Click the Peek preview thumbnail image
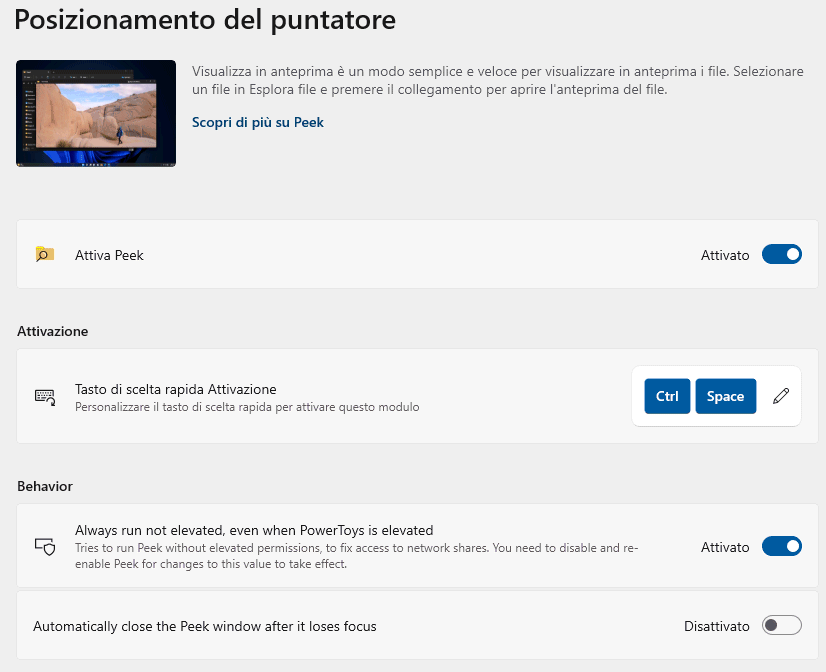Image resolution: width=826 pixels, height=672 pixels. coord(96,113)
